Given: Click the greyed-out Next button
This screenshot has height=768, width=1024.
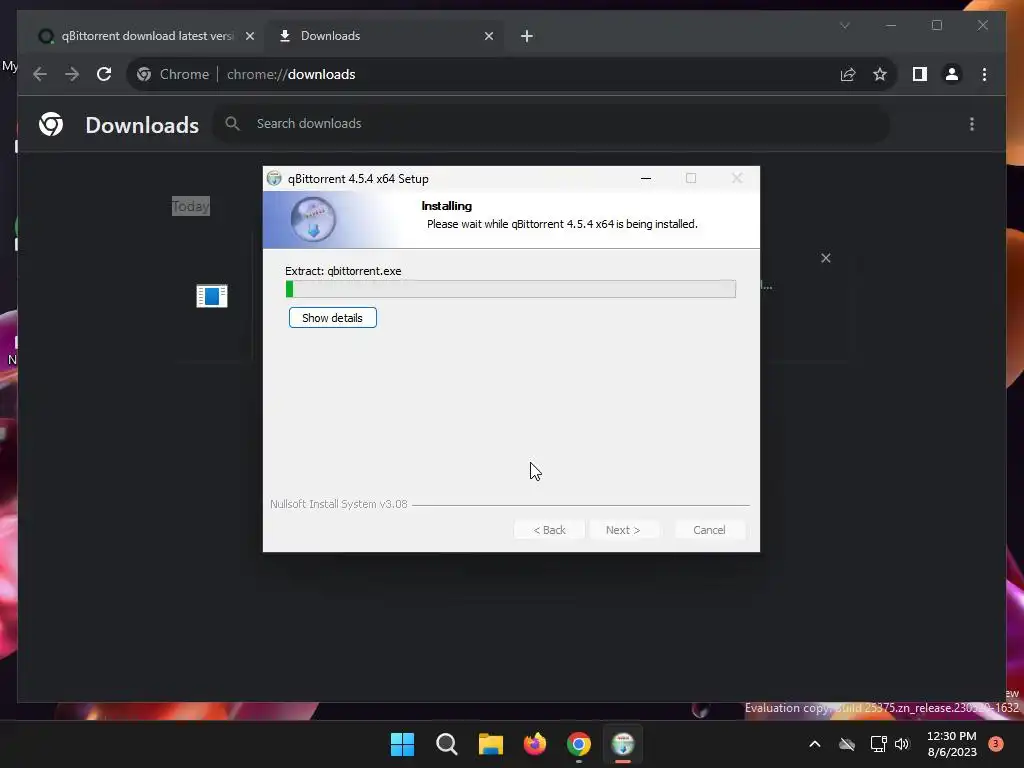Looking at the screenshot, I should (x=622, y=530).
